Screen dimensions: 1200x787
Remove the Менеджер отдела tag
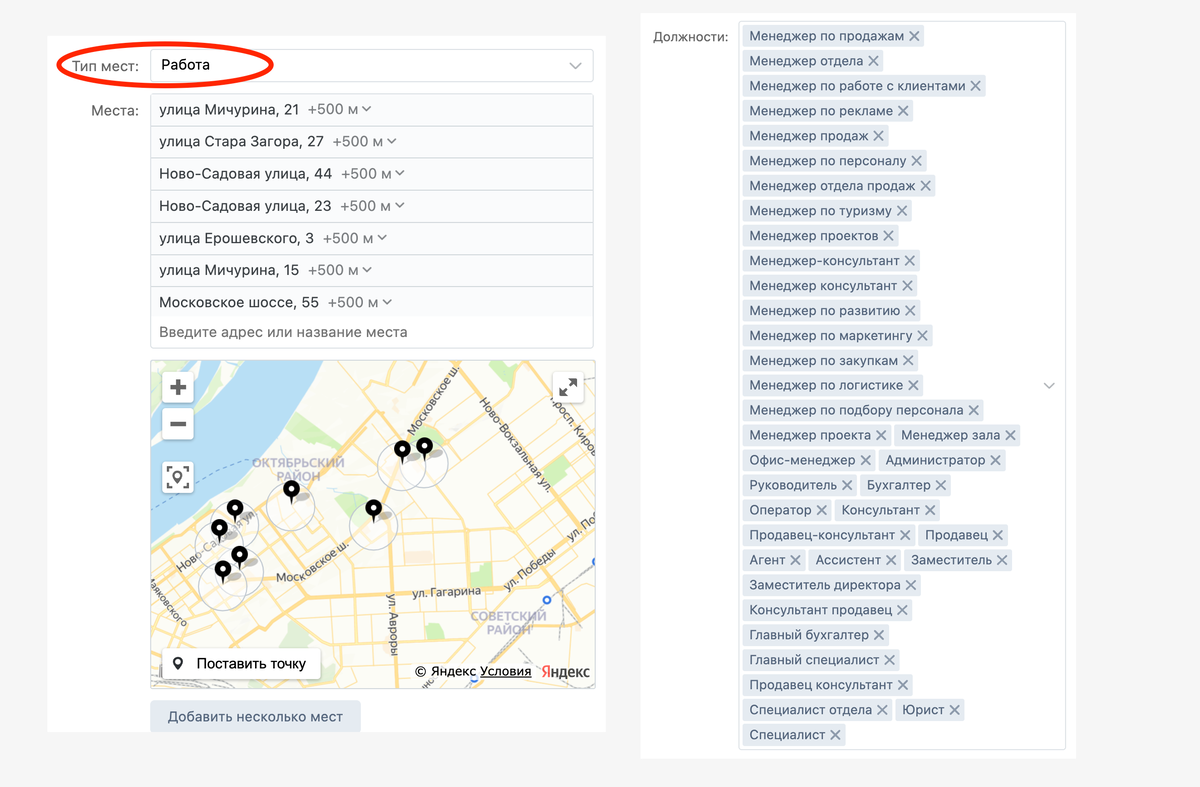pos(873,61)
